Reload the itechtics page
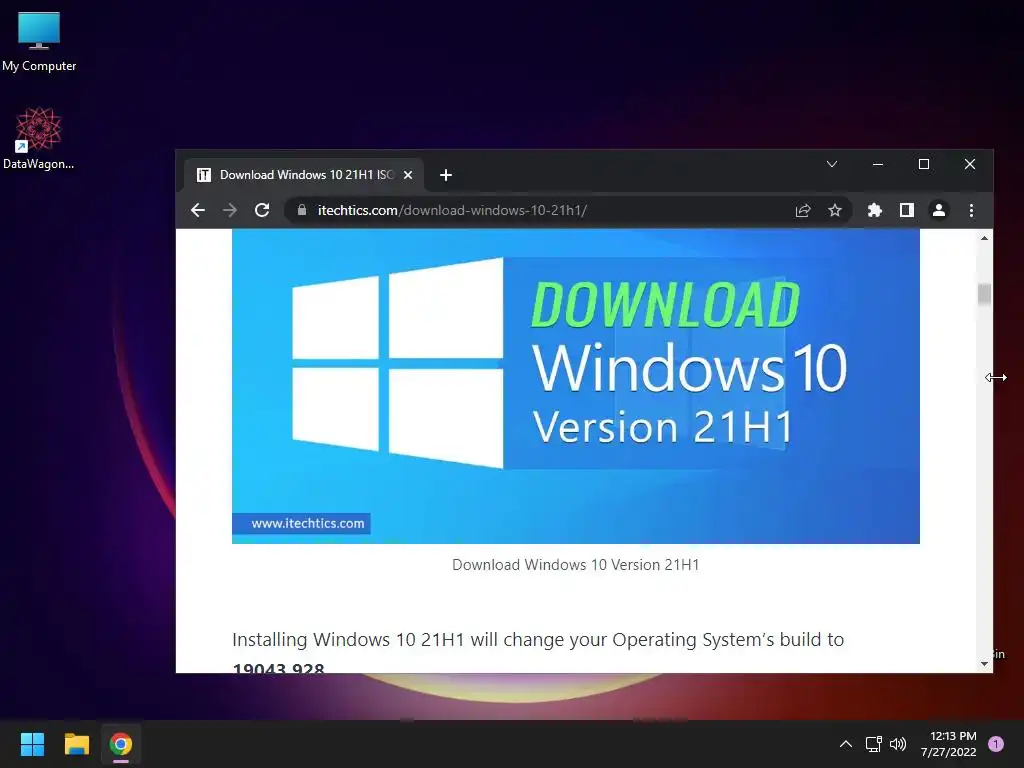Screen dimensions: 1024x768 [262, 210]
